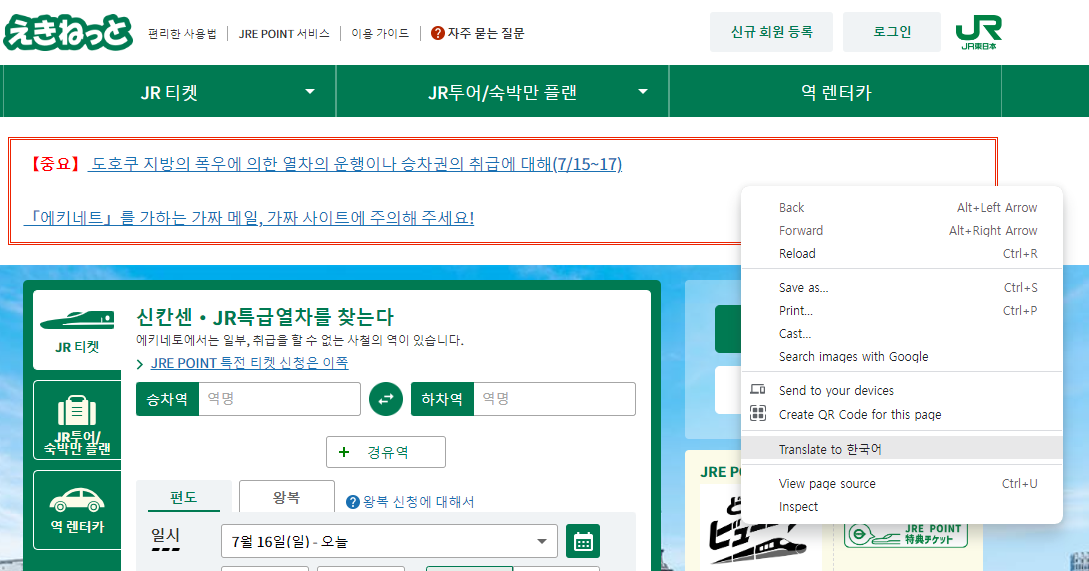Image resolution: width=1089 pixels, height=571 pixels.
Task: Choose View page source
Action: [901, 483]
